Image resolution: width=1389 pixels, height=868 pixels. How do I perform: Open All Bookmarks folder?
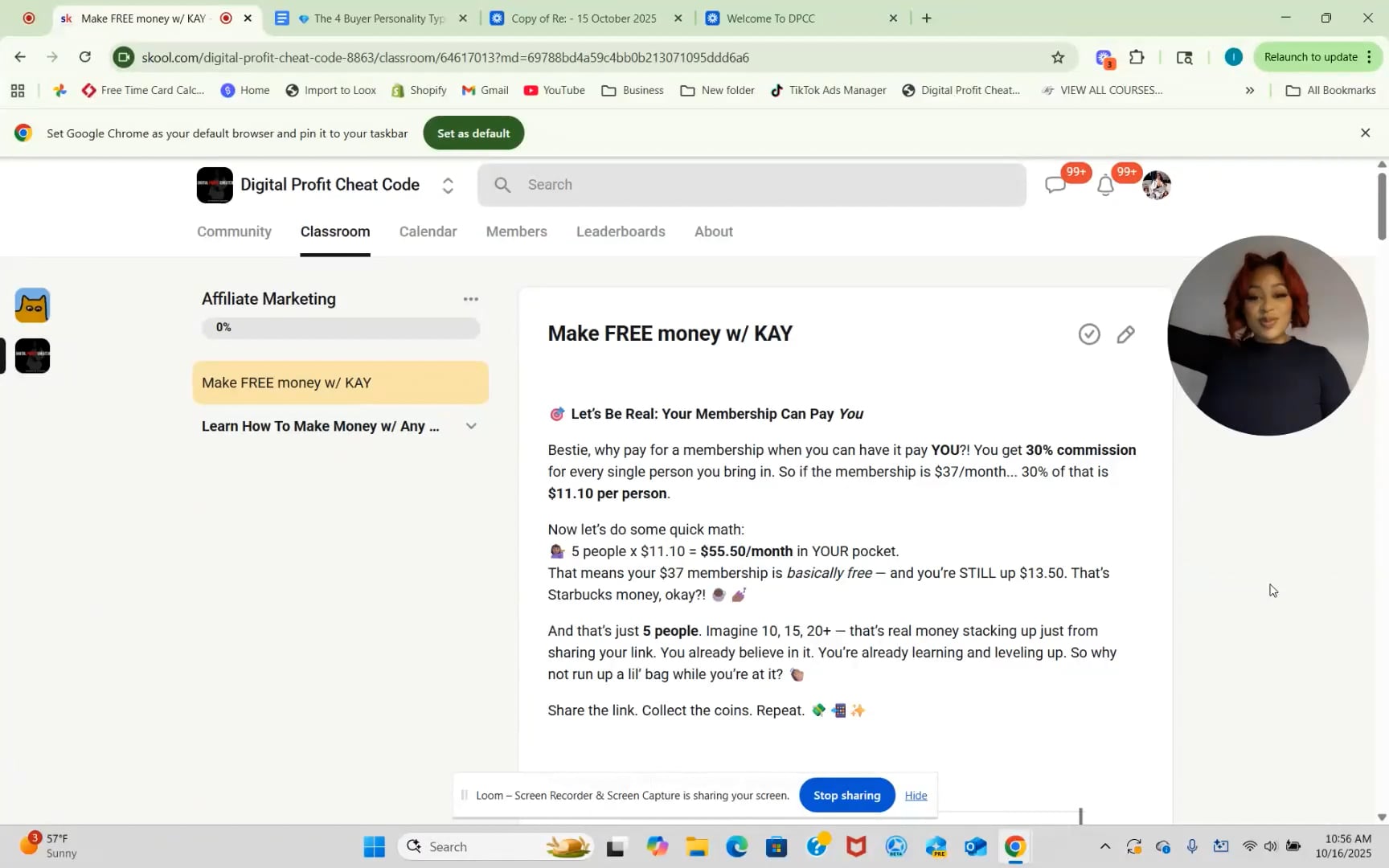click(x=1331, y=90)
